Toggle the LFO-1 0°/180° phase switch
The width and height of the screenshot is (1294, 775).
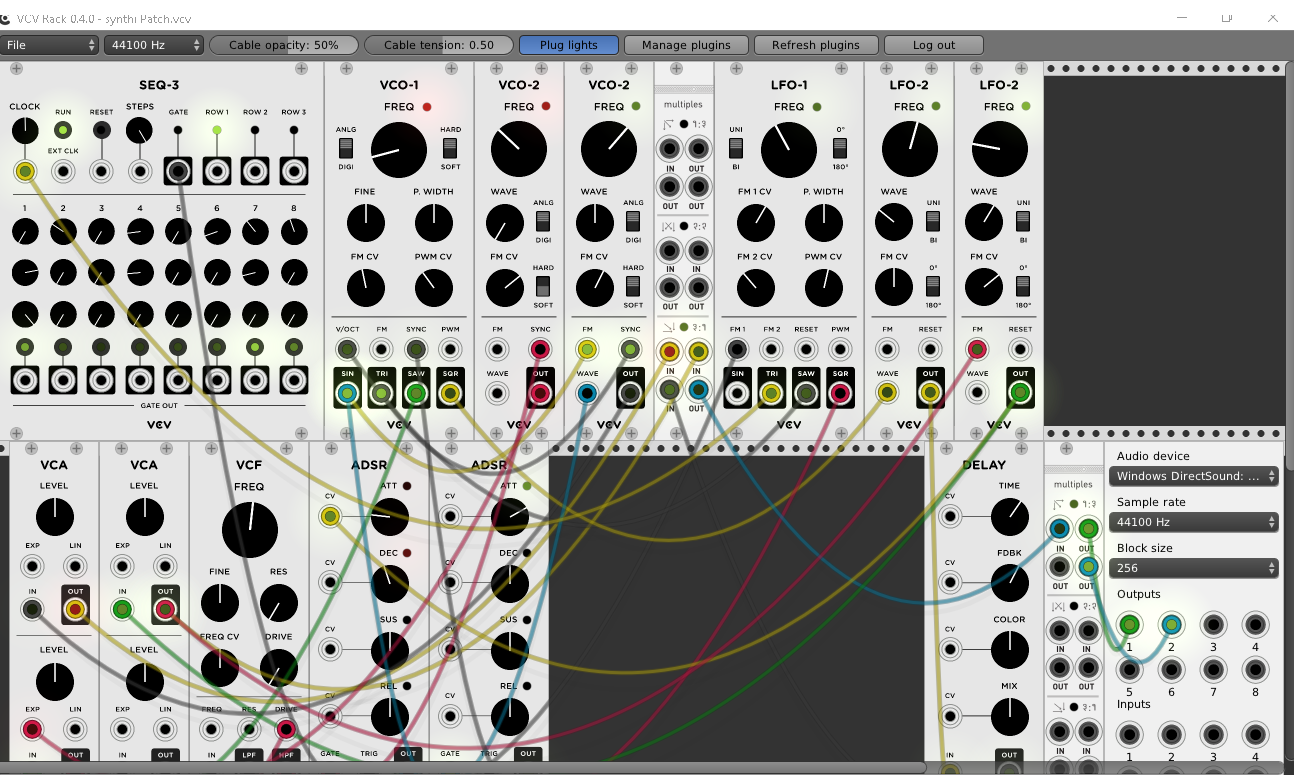[840, 148]
